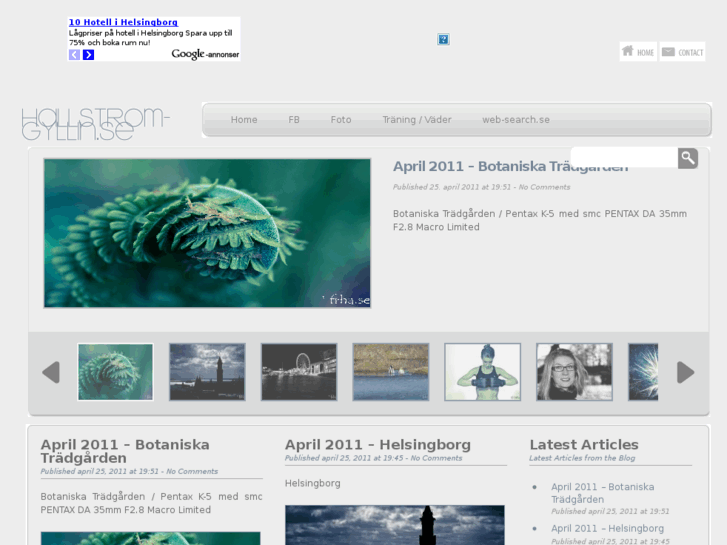Click 'No Comments' under the lower Botaniska post
This screenshot has width=727, height=545.
192,471
